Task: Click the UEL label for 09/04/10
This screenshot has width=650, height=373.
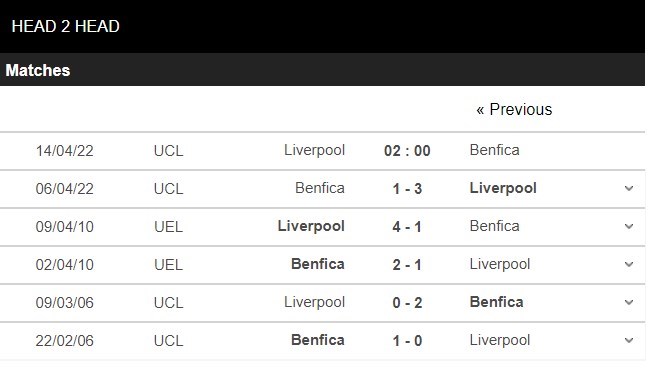Action: coord(168,227)
